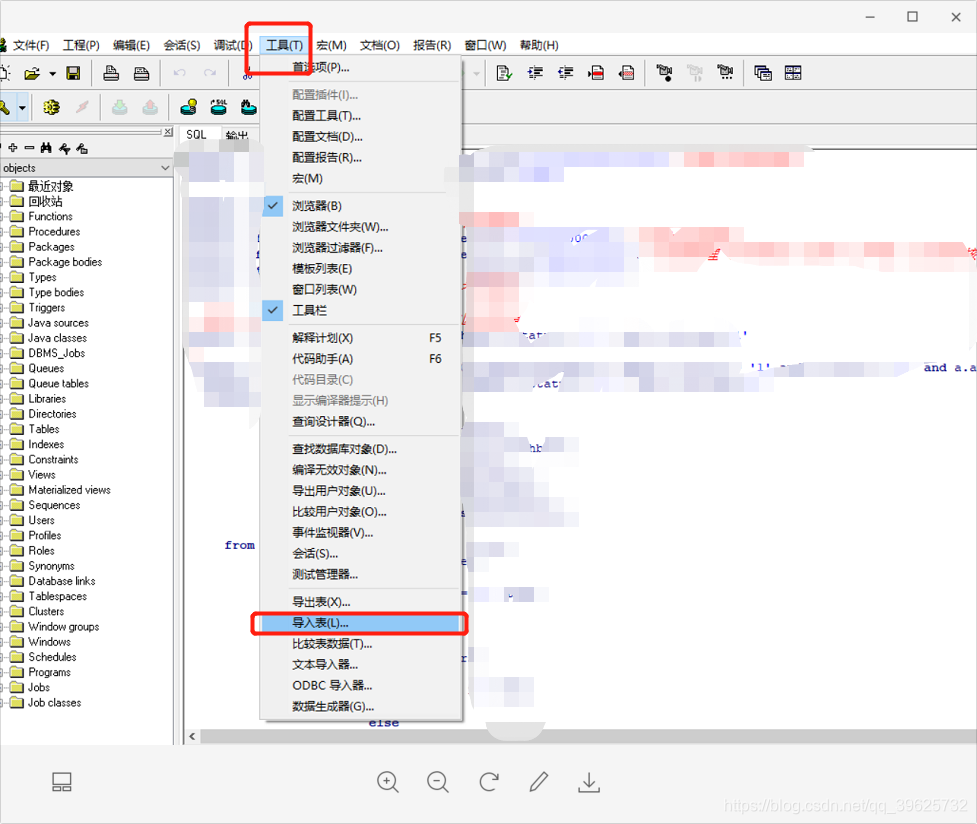Click the Explain plan lightbulb database icon

[188, 107]
